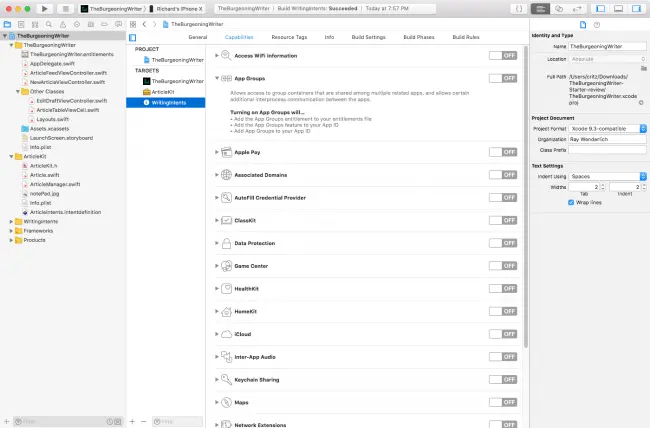Open the related items grid menu
The height and width of the screenshot is (428, 650).
coord(133,24)
